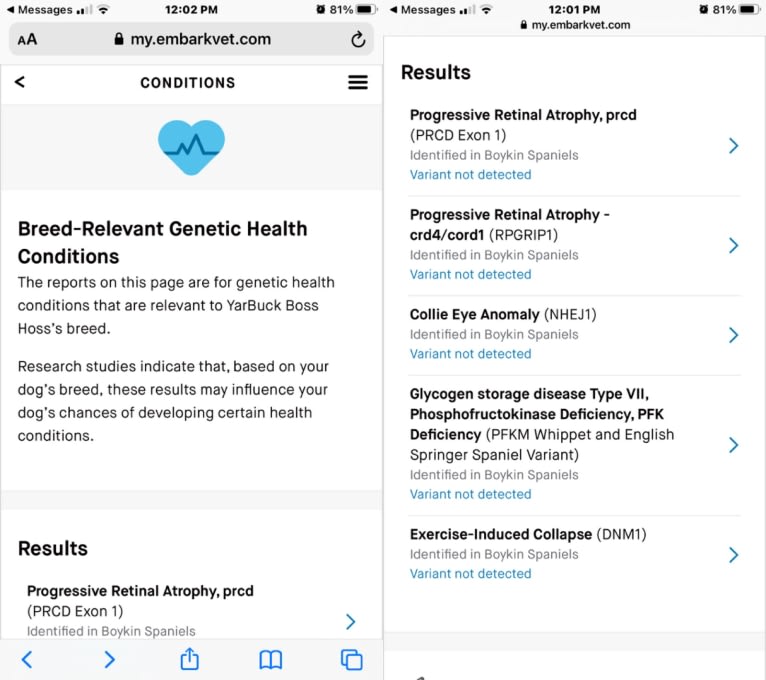Tap the my.embarkvet.com address bar
This screenshot has width=766, height=680.
(x=192, y=39)
